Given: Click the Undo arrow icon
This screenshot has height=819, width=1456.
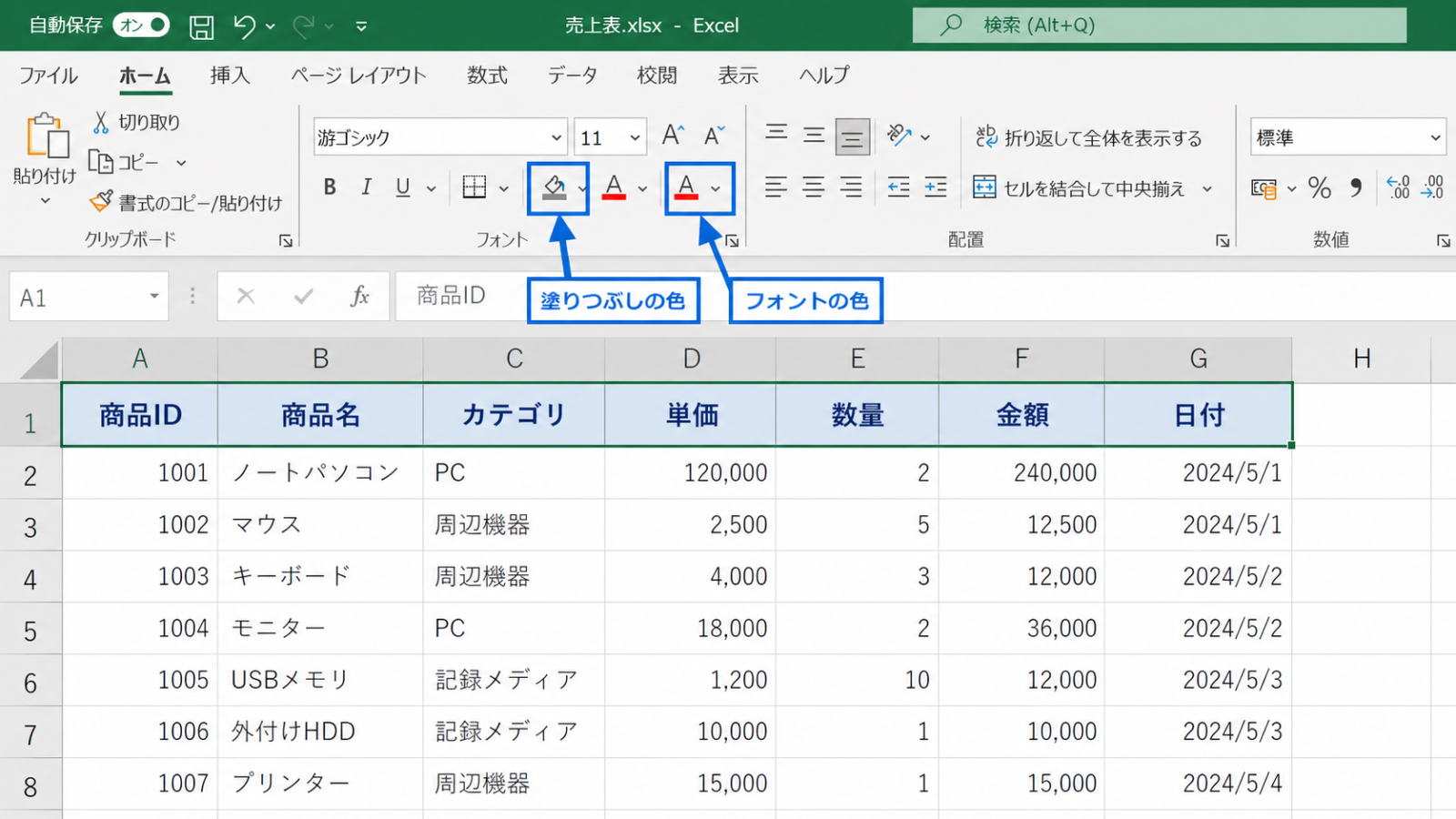Looking at the screenshot, I should (244, 26).
